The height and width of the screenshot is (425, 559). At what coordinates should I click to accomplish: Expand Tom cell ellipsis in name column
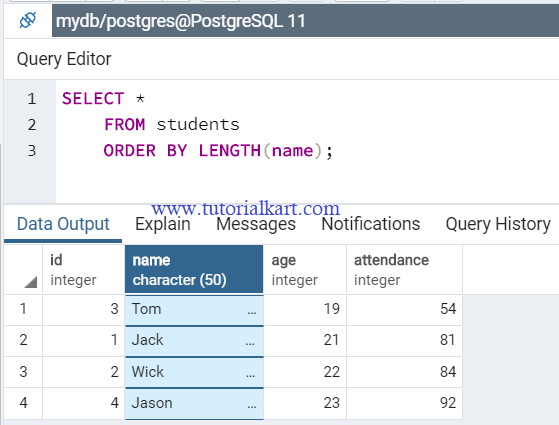click(x=252, y=313)
